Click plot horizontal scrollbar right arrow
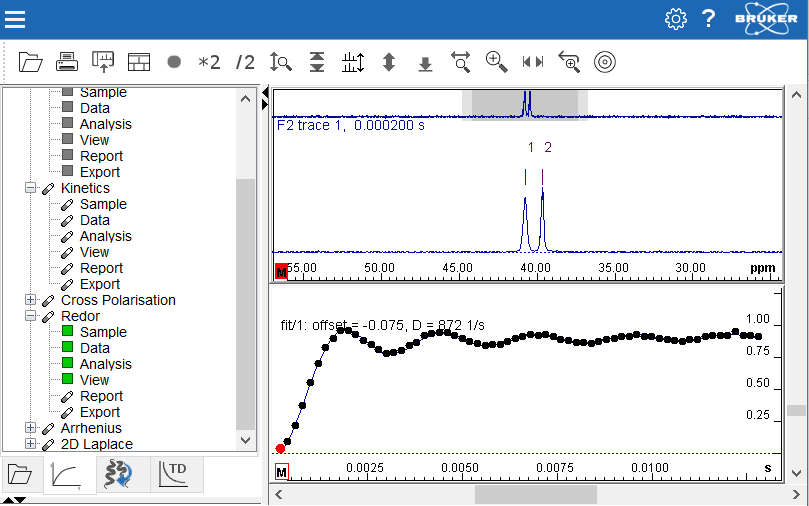Viewport: 809px width, 506px height. (796, 495)
